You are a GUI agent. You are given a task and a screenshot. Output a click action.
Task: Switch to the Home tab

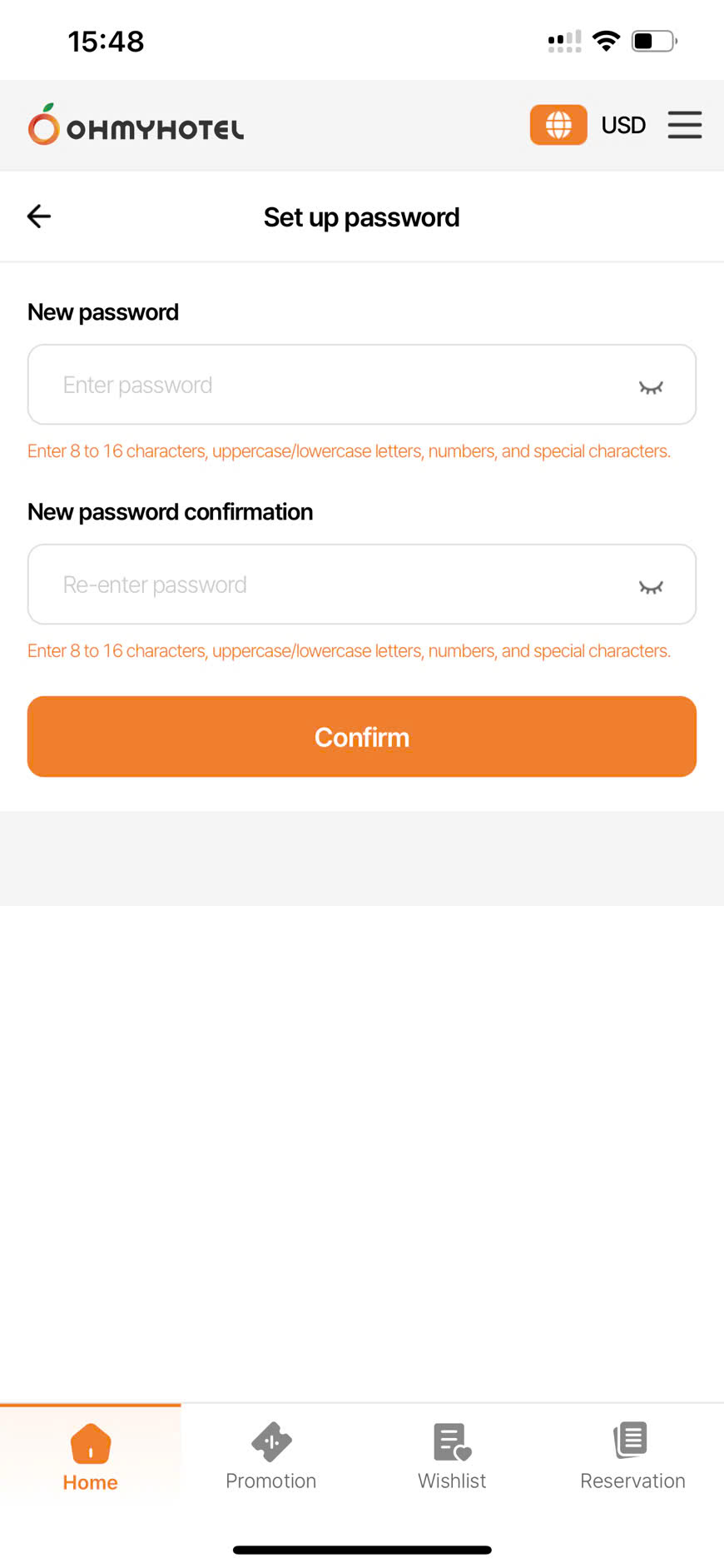pos(91,1482)
